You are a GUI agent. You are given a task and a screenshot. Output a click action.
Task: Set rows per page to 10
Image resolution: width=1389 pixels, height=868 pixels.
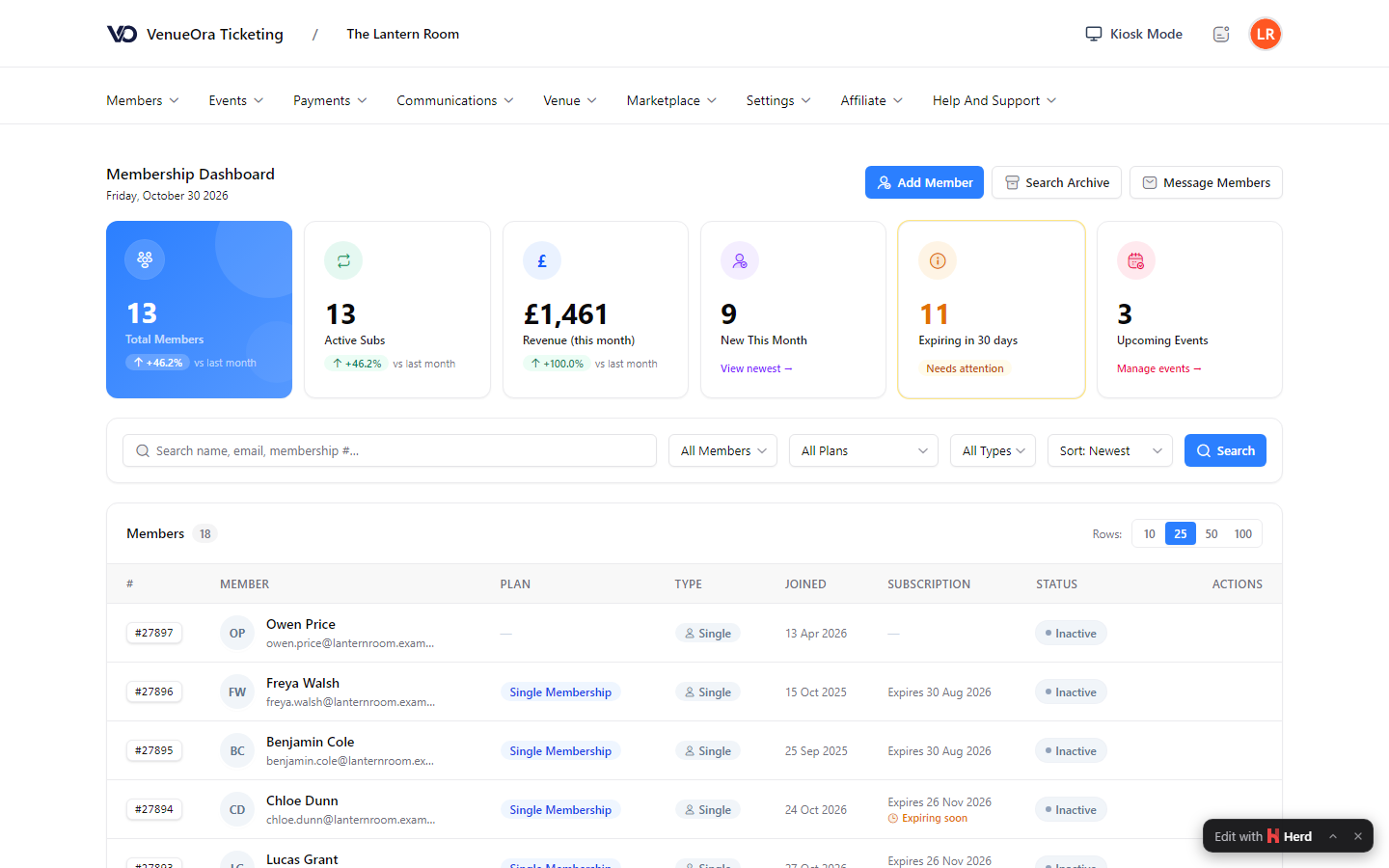click(1149, 533)
